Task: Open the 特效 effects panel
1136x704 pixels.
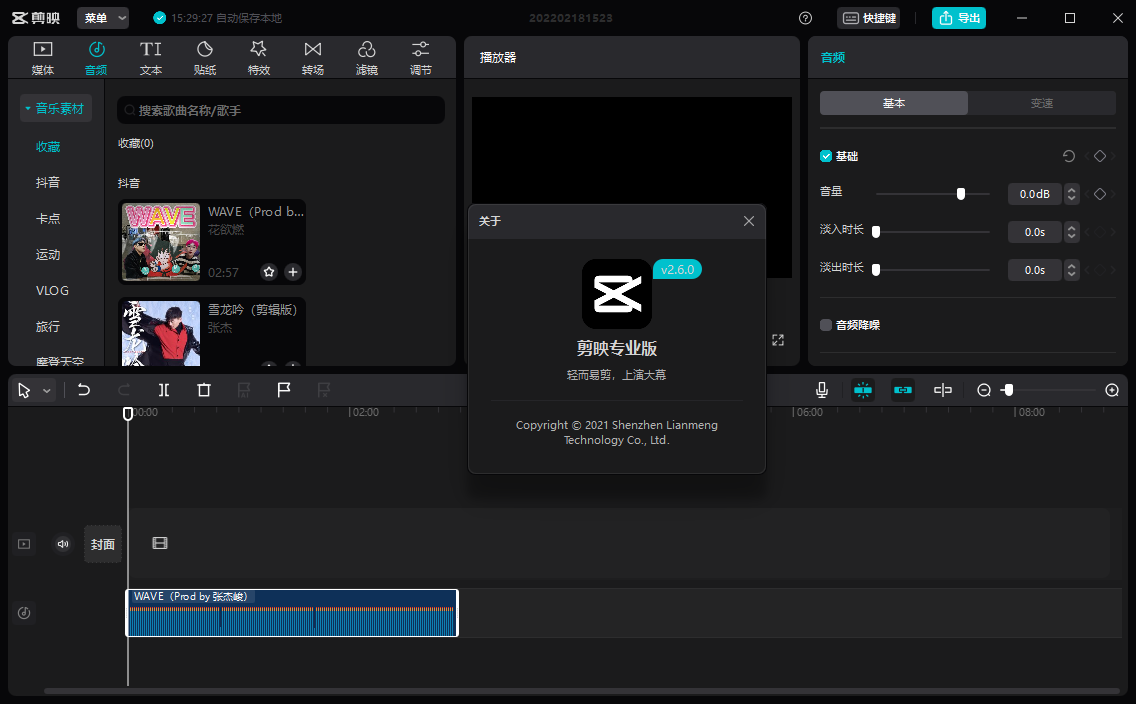Action: [259, 58]
